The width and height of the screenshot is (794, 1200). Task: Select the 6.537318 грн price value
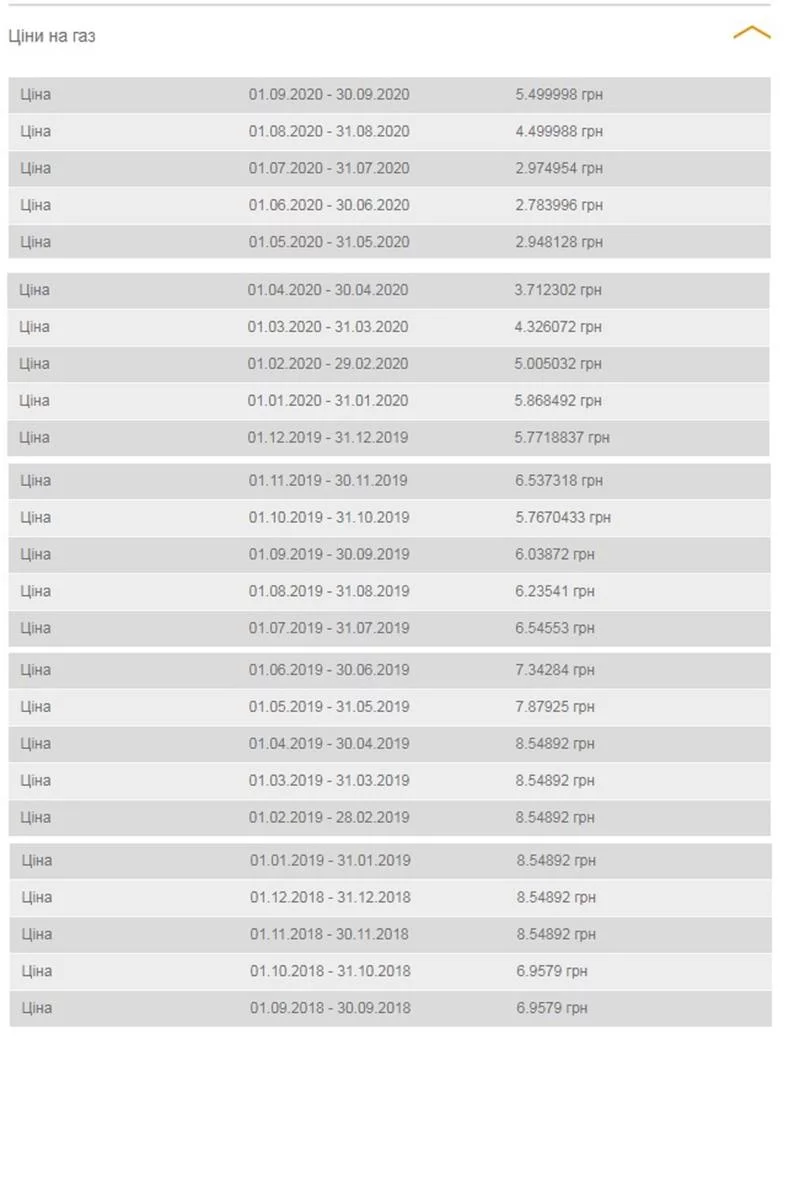[x=559, y=481]
